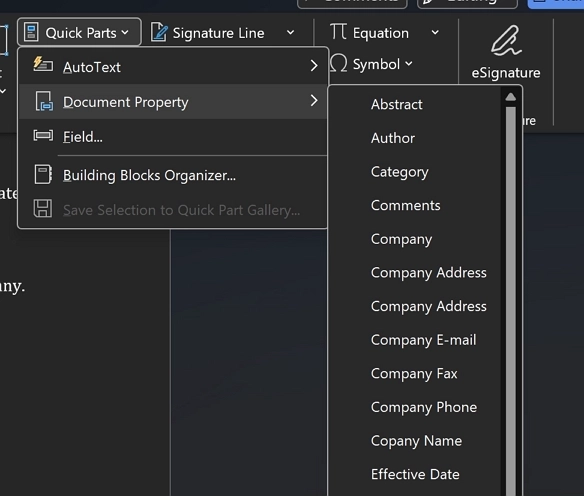Viewport: 584px width, 496px height.
Task: Open the eSignature tool
Action: click(506, 52)
